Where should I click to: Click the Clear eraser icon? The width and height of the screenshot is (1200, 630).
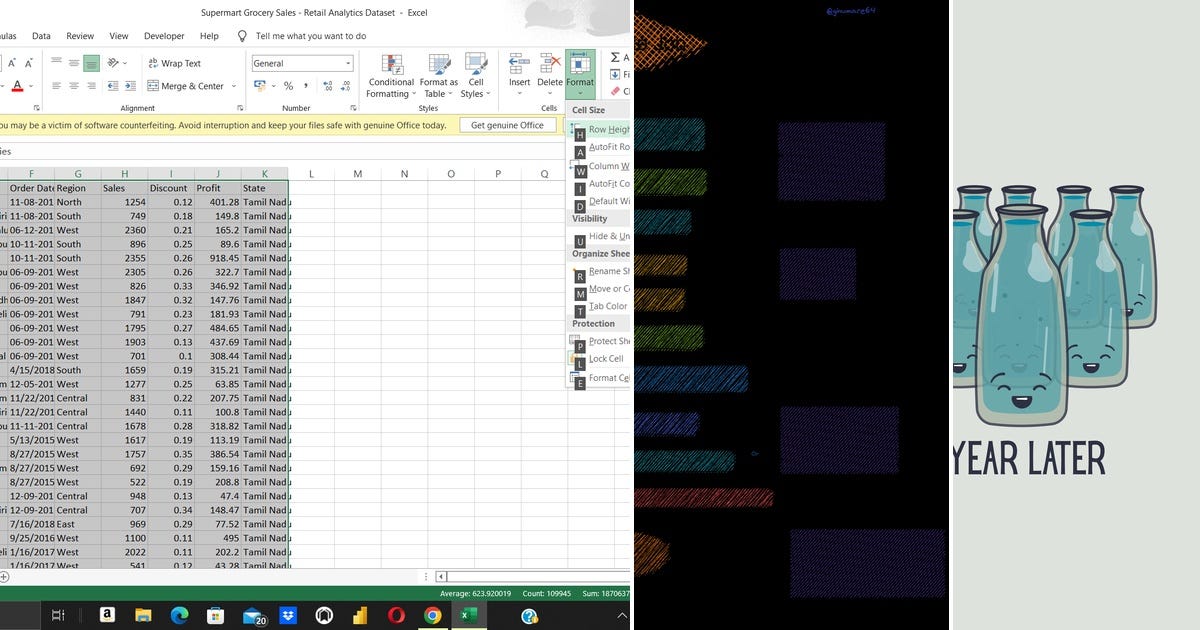tap(616, 91)
